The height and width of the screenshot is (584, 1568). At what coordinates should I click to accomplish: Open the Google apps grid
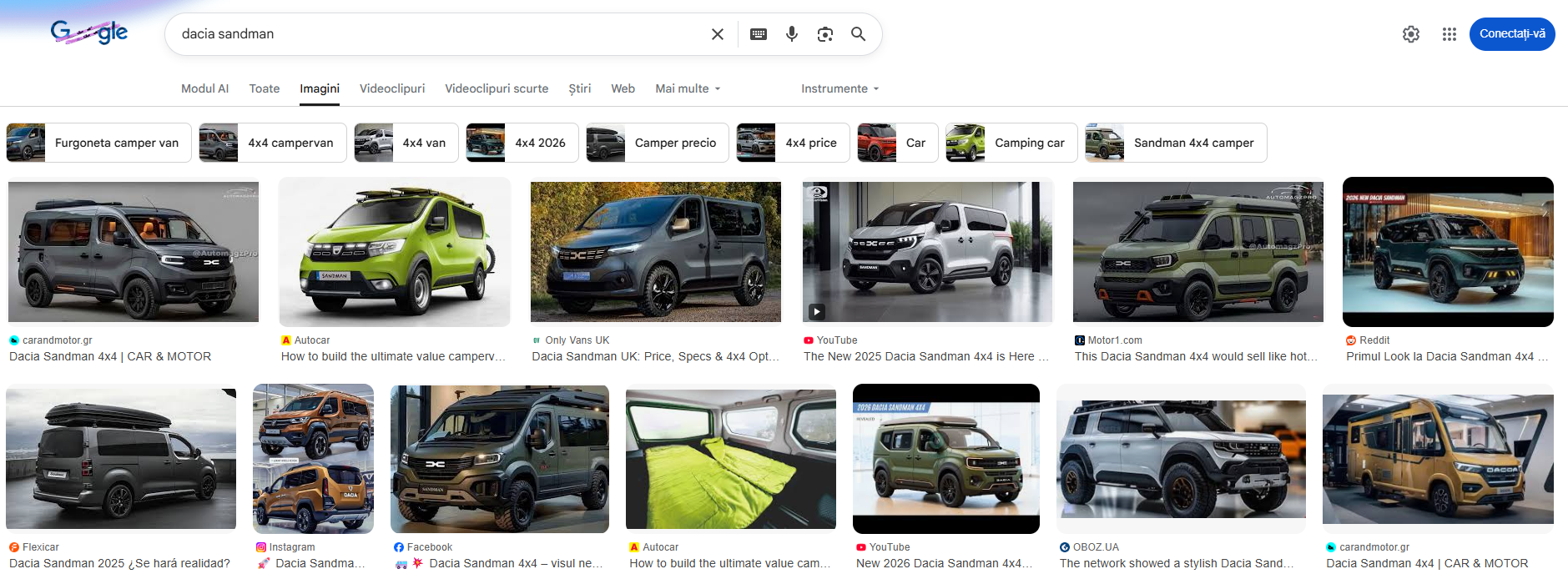pos(1449,34)
